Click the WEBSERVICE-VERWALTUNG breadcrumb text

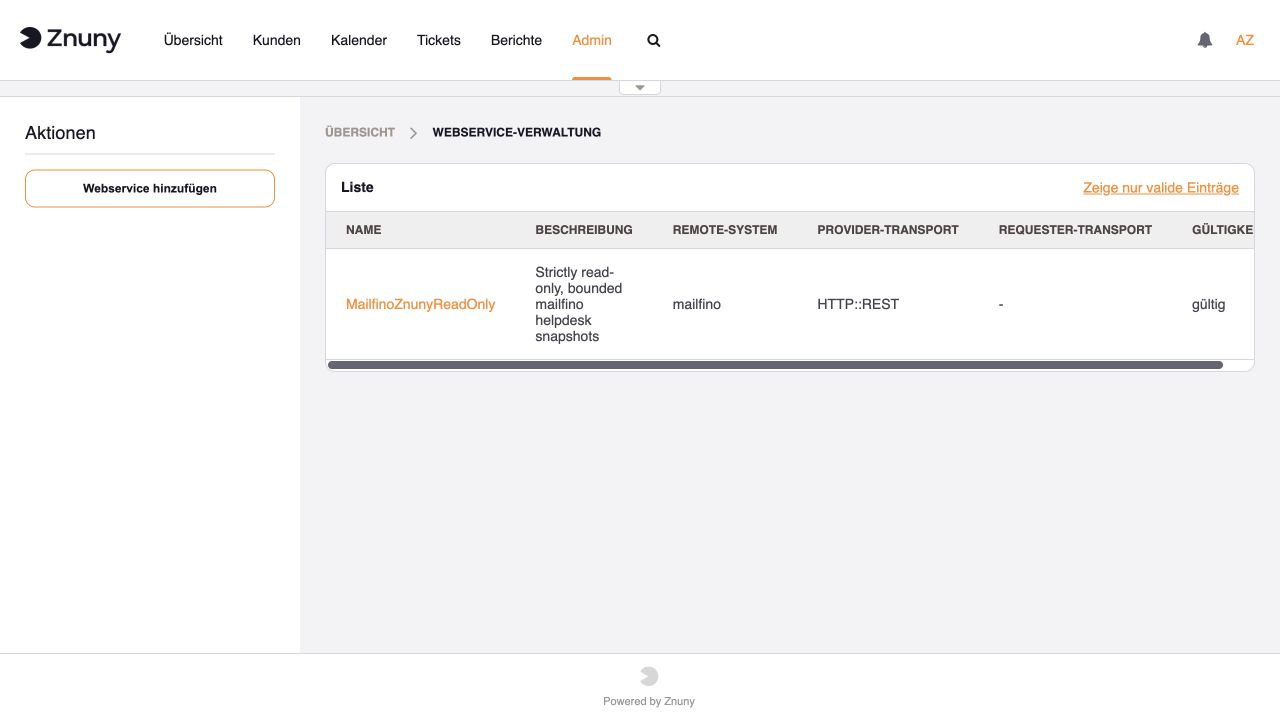pyautogui.click(x=517, y=132)
